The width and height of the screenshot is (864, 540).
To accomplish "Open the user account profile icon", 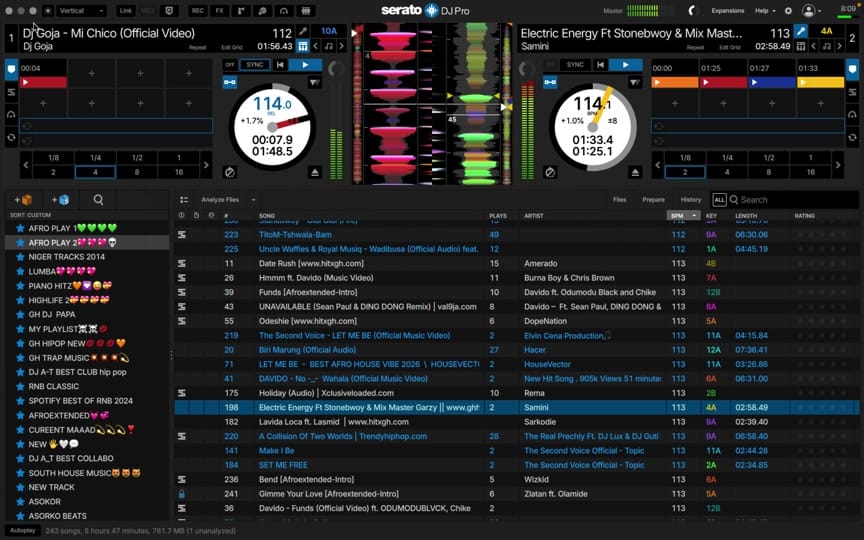I will (808, 10).
